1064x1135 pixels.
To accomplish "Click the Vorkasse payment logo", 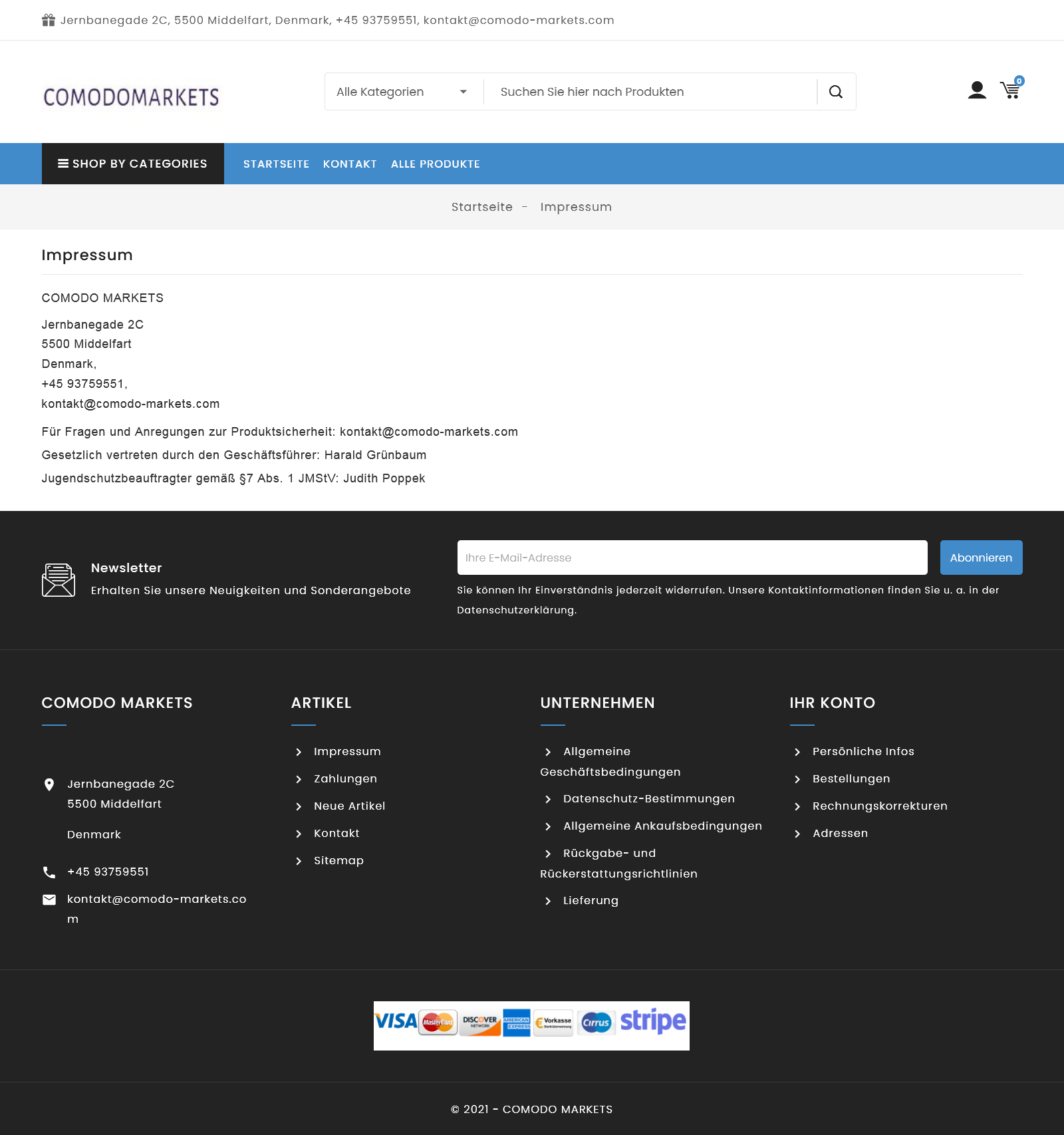I will coord(553,1022).
